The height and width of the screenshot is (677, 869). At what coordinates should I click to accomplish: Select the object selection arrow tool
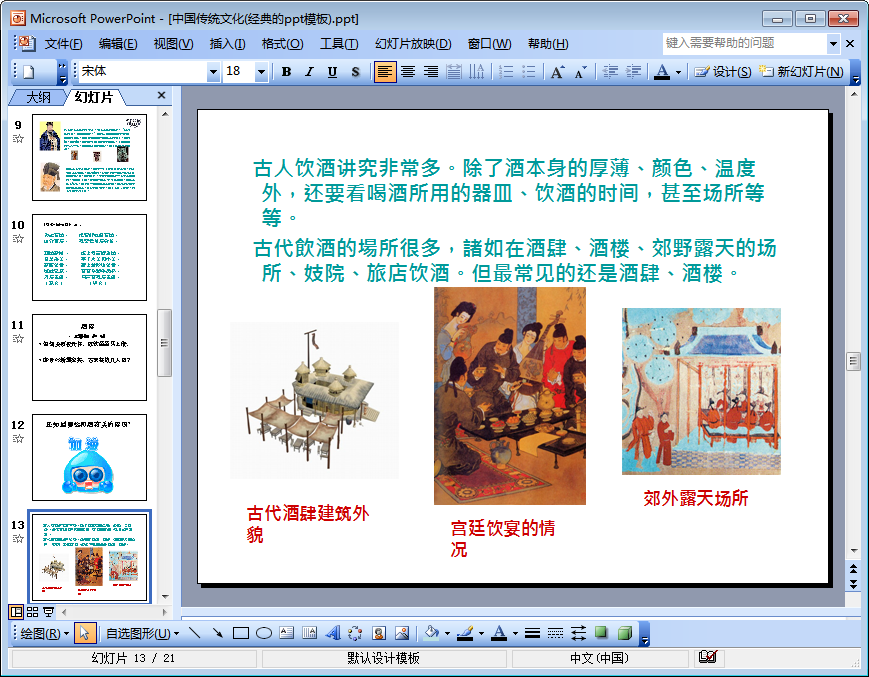(x=85, y=633)
